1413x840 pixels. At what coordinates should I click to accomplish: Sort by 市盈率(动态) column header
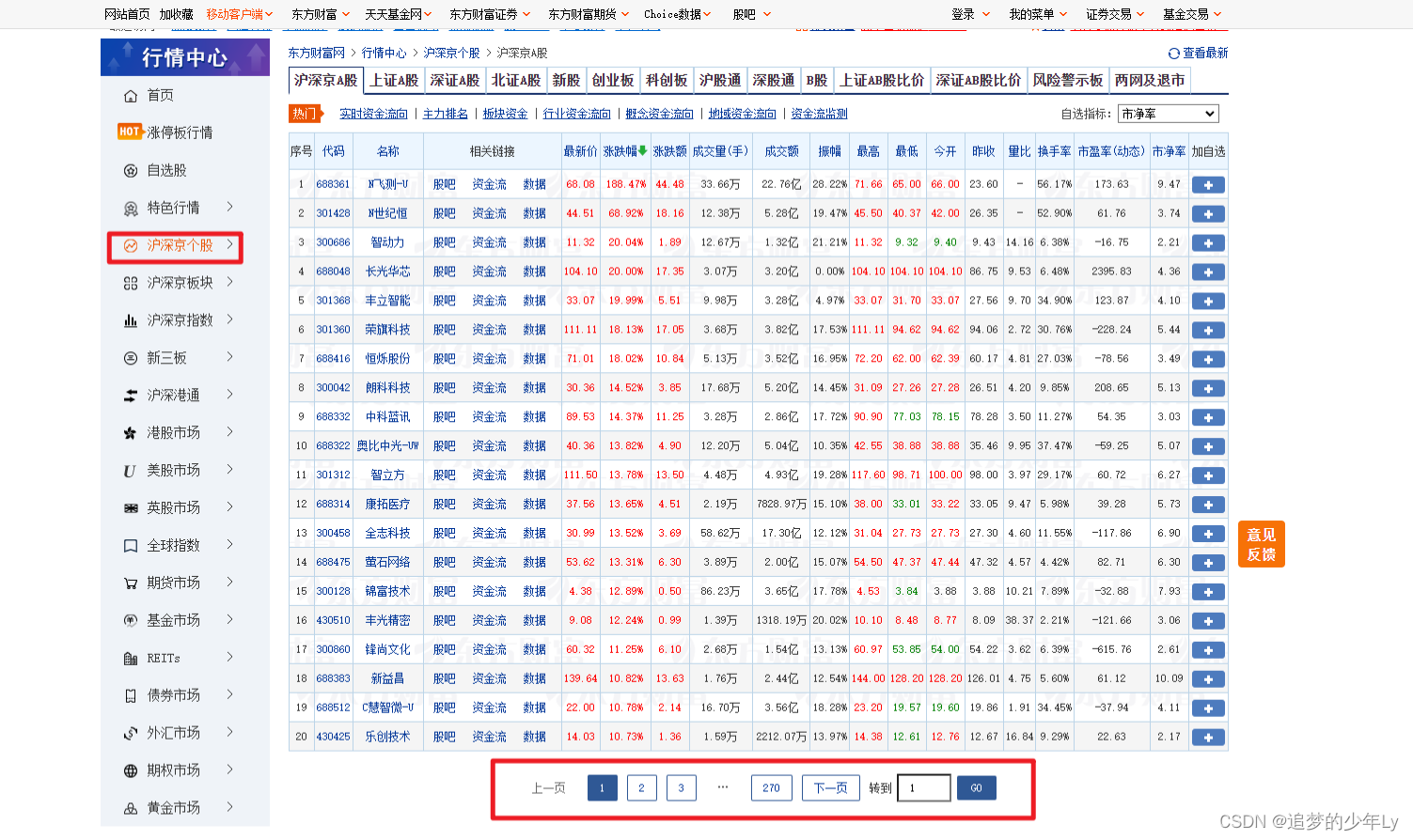pyautogui.click(x=1111, y=151)
